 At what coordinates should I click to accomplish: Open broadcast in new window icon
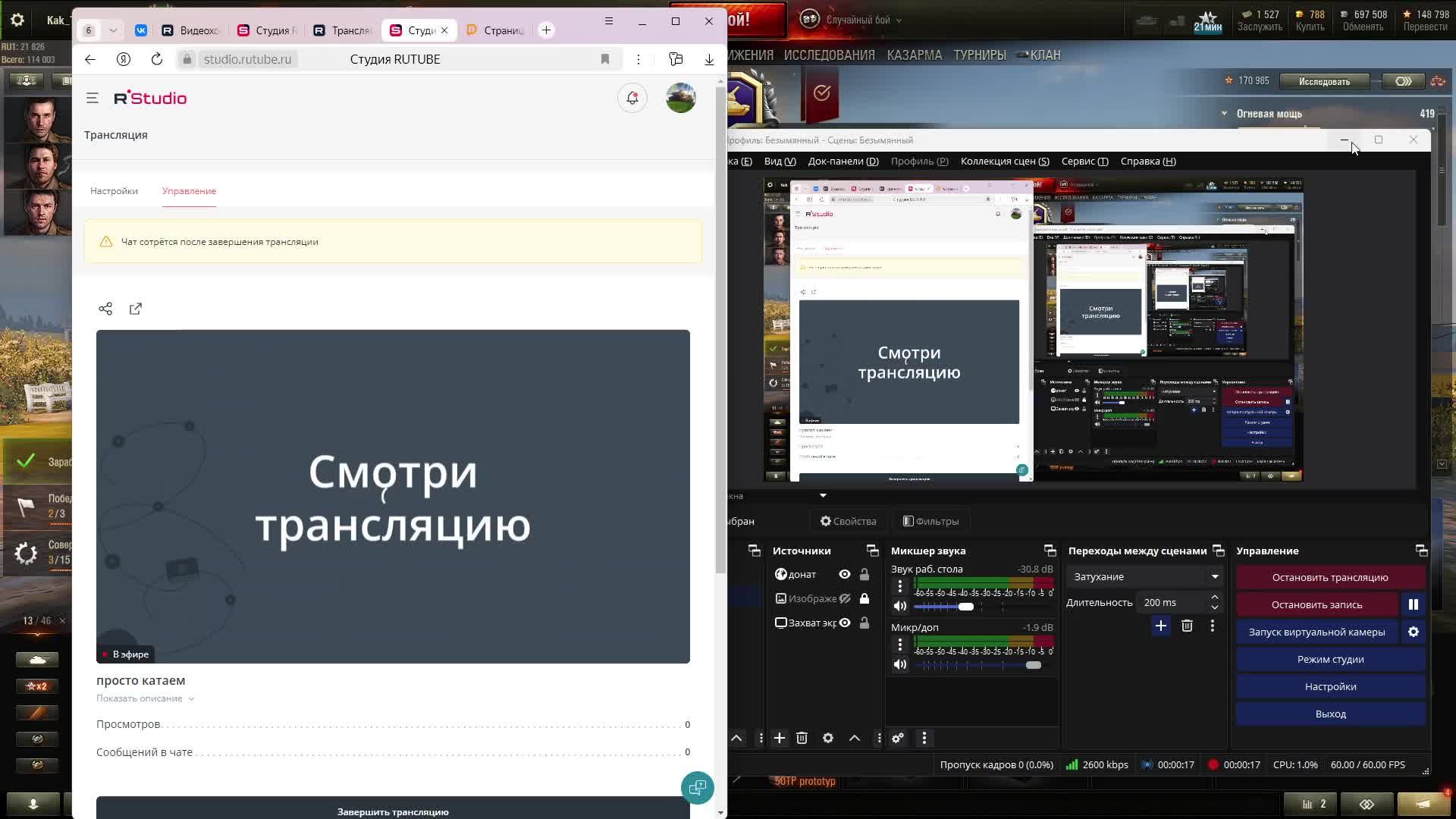pos(136,309)
